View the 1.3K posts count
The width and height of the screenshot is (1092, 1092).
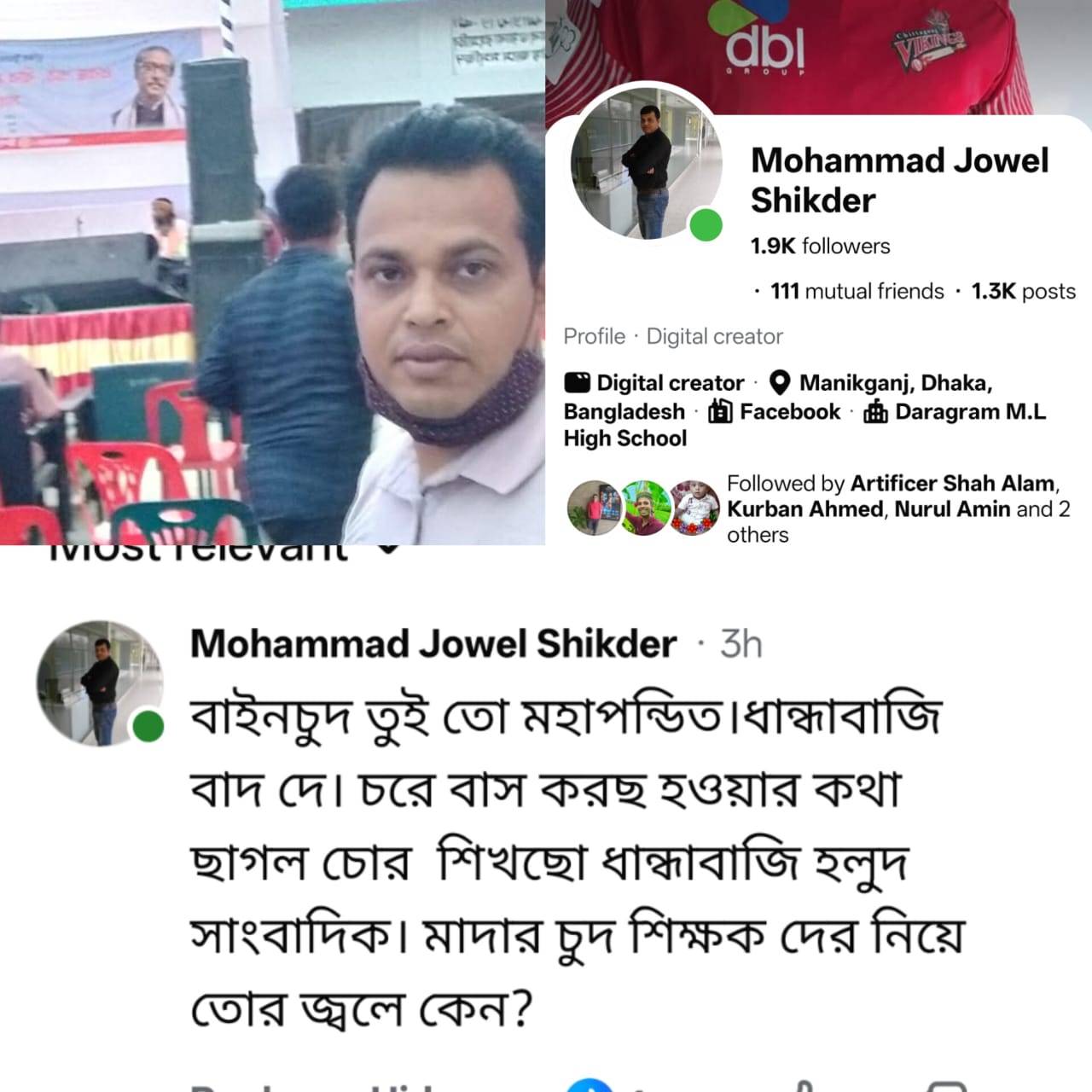tap(1023, 291)
